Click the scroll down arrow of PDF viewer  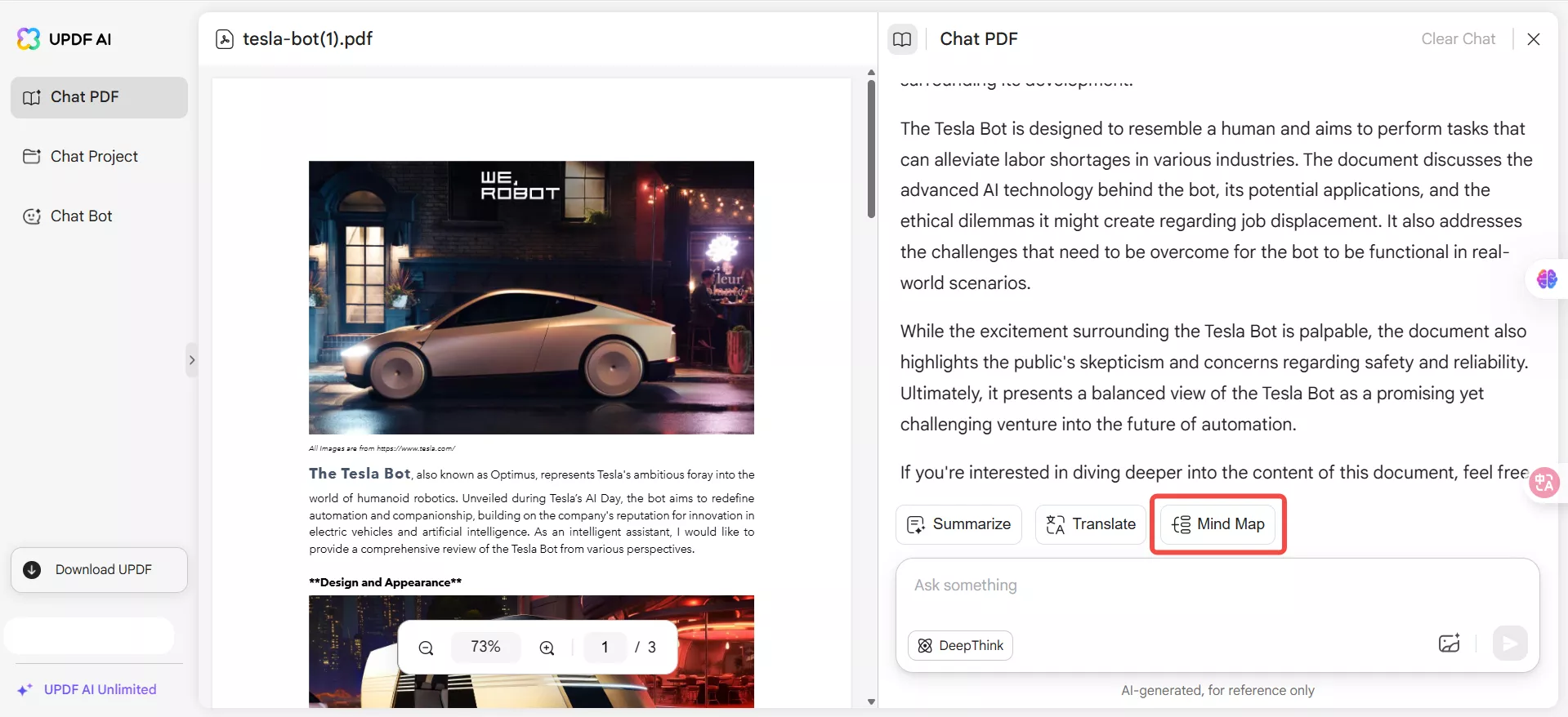871,701
